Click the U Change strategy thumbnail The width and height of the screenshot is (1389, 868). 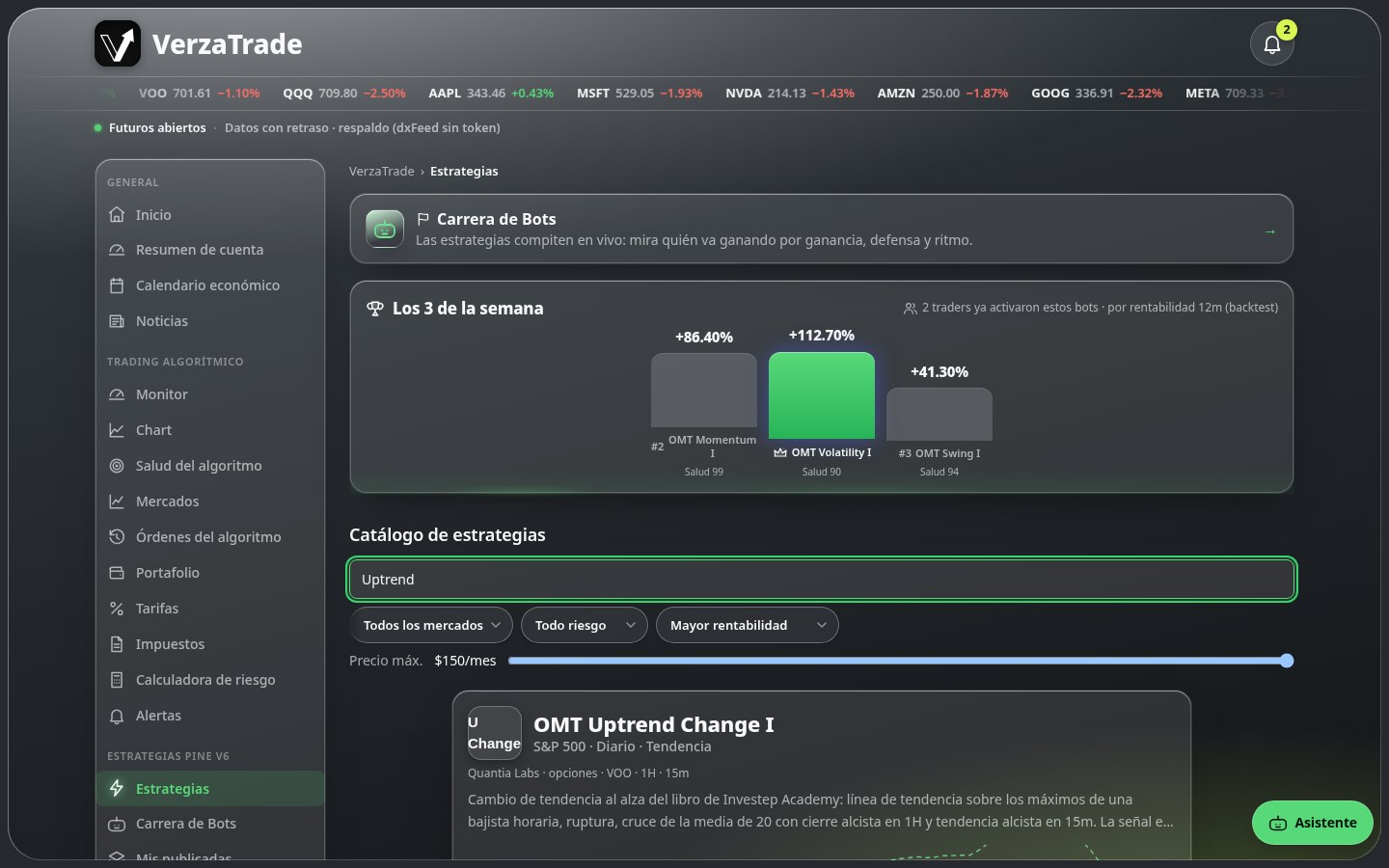[495, 733]
